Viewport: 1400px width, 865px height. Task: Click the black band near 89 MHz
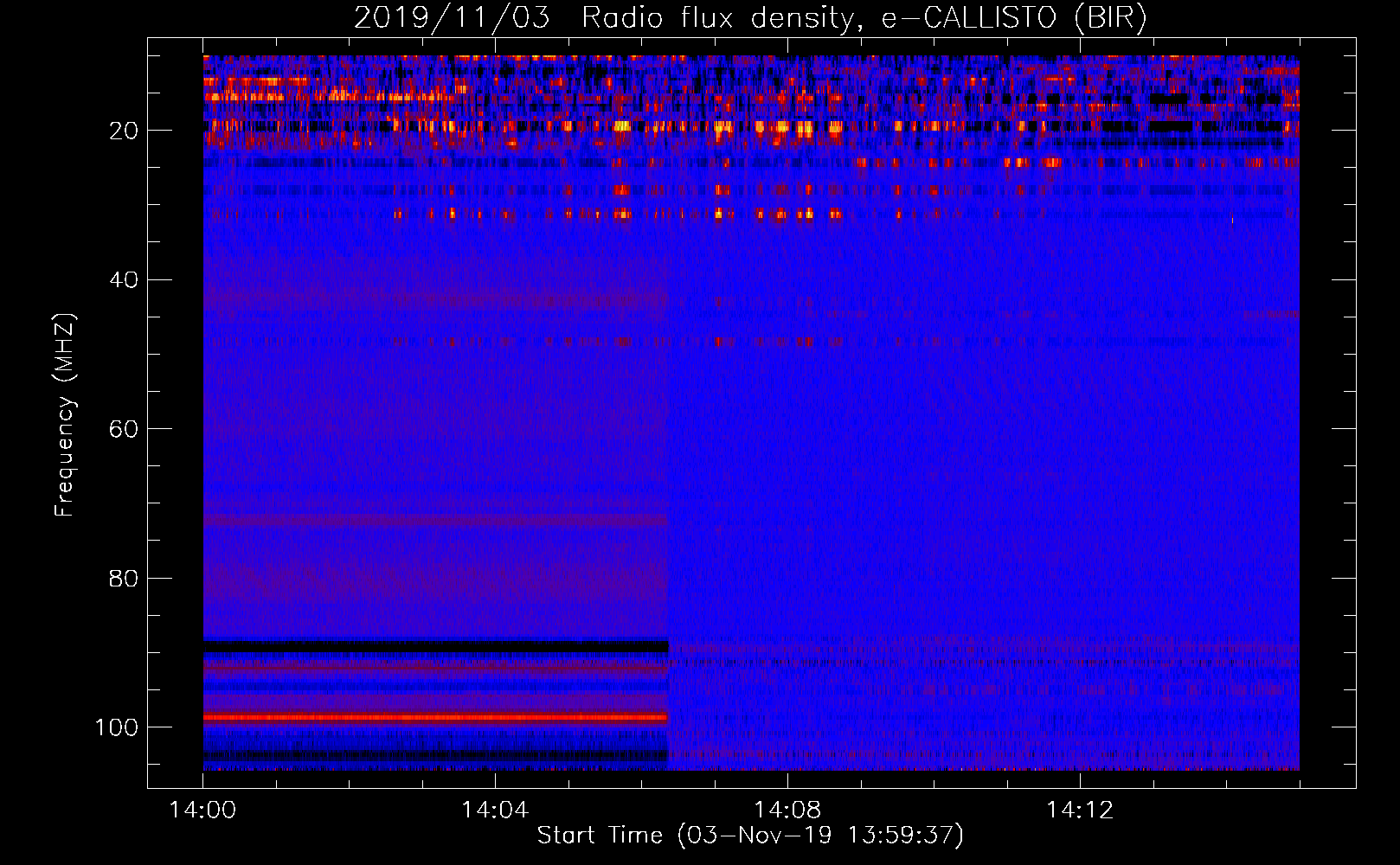pyautogui.click(x=435, y=646)
